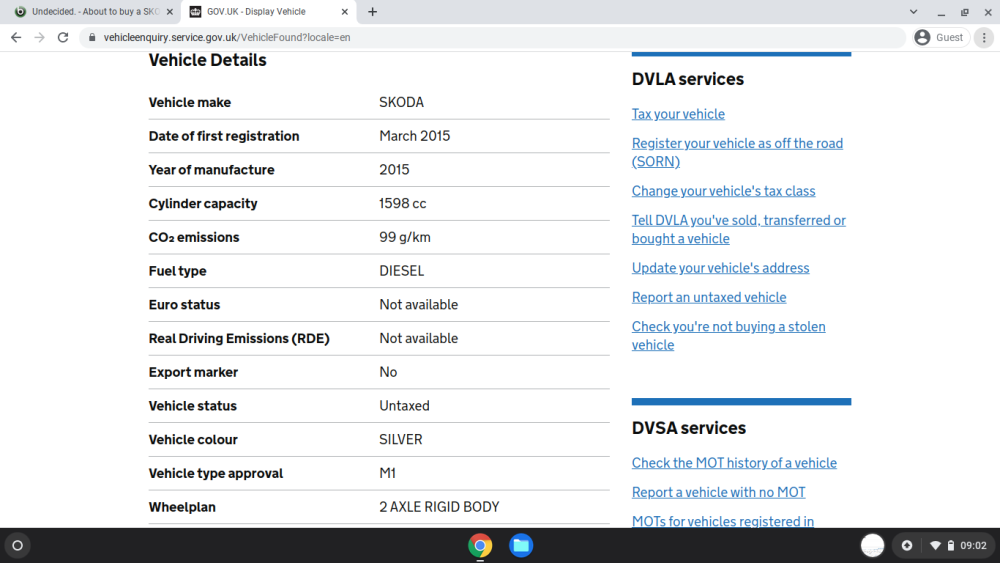
Task: Click the Wi-Fi status icon
Action: click(x=935, y=546)
